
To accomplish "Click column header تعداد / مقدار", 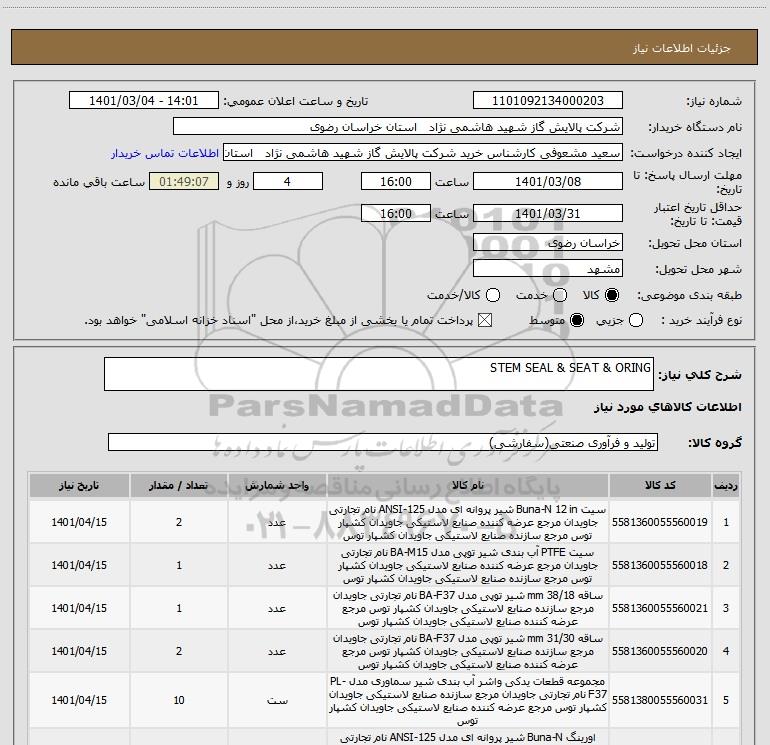I will click(x=179, y=486).
